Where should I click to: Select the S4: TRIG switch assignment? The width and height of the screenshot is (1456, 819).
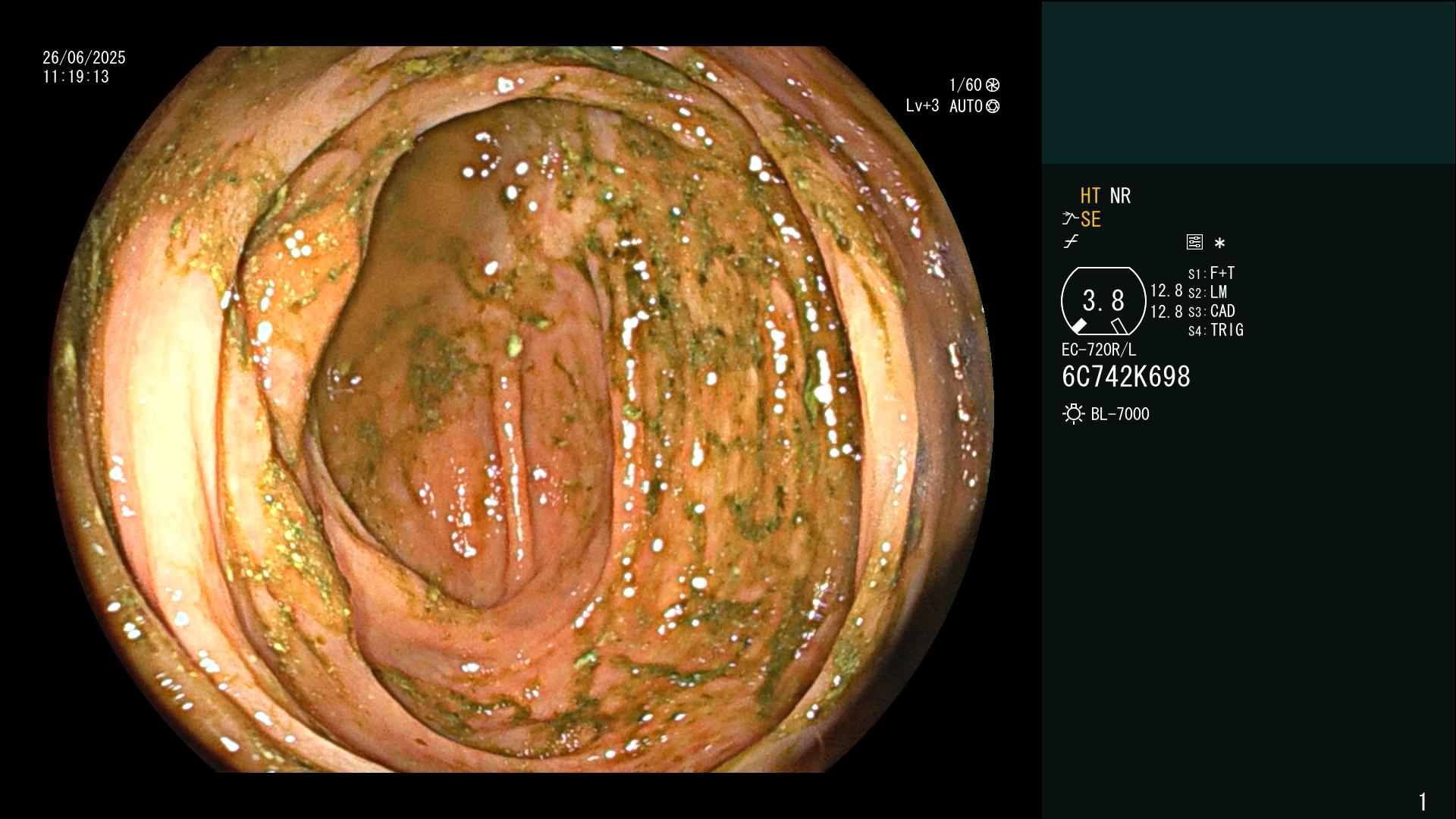click(1216, 330)
